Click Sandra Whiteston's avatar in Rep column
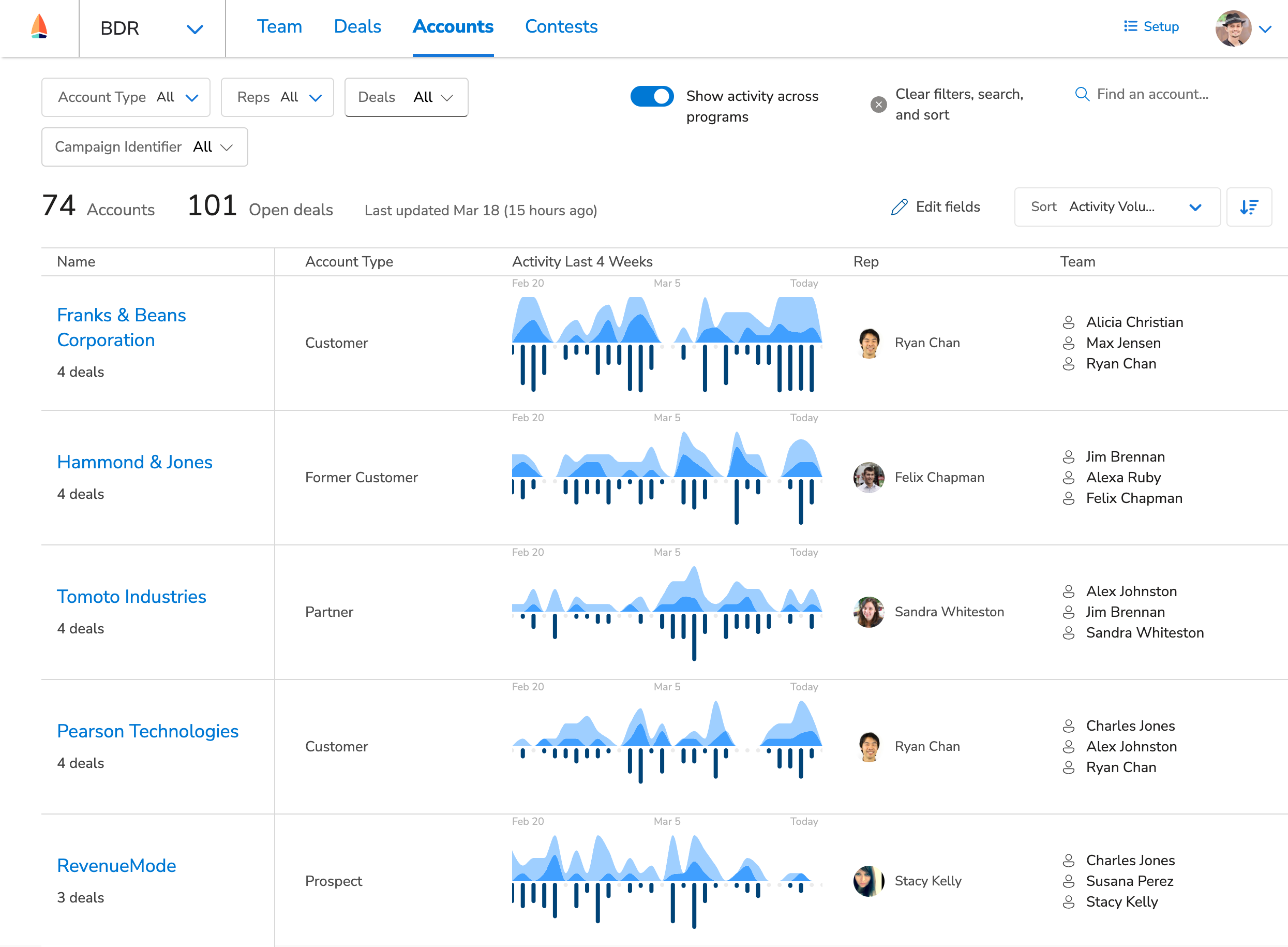1288x947 pixels. (869, 612)
